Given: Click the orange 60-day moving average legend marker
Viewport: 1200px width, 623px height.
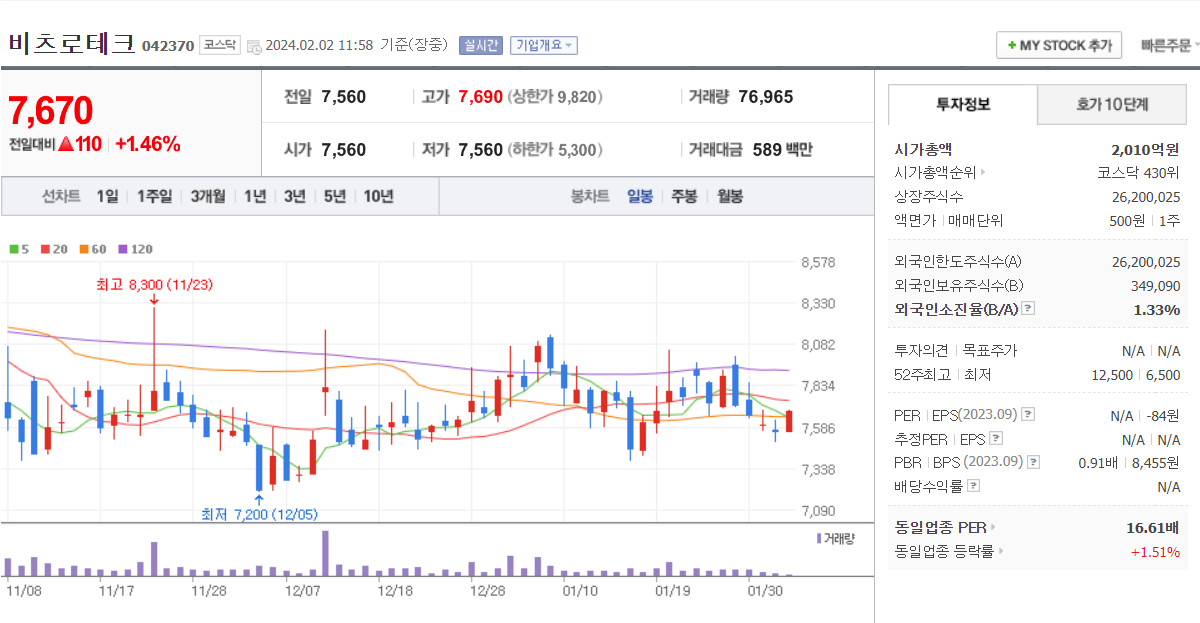Looking at the screenshot, I should 84,249.
